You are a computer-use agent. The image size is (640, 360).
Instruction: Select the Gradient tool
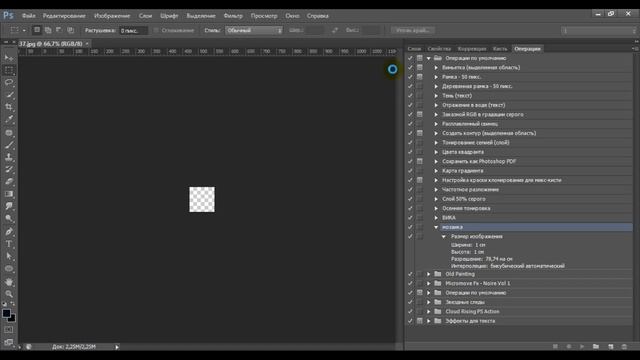[x=9, y=194]
